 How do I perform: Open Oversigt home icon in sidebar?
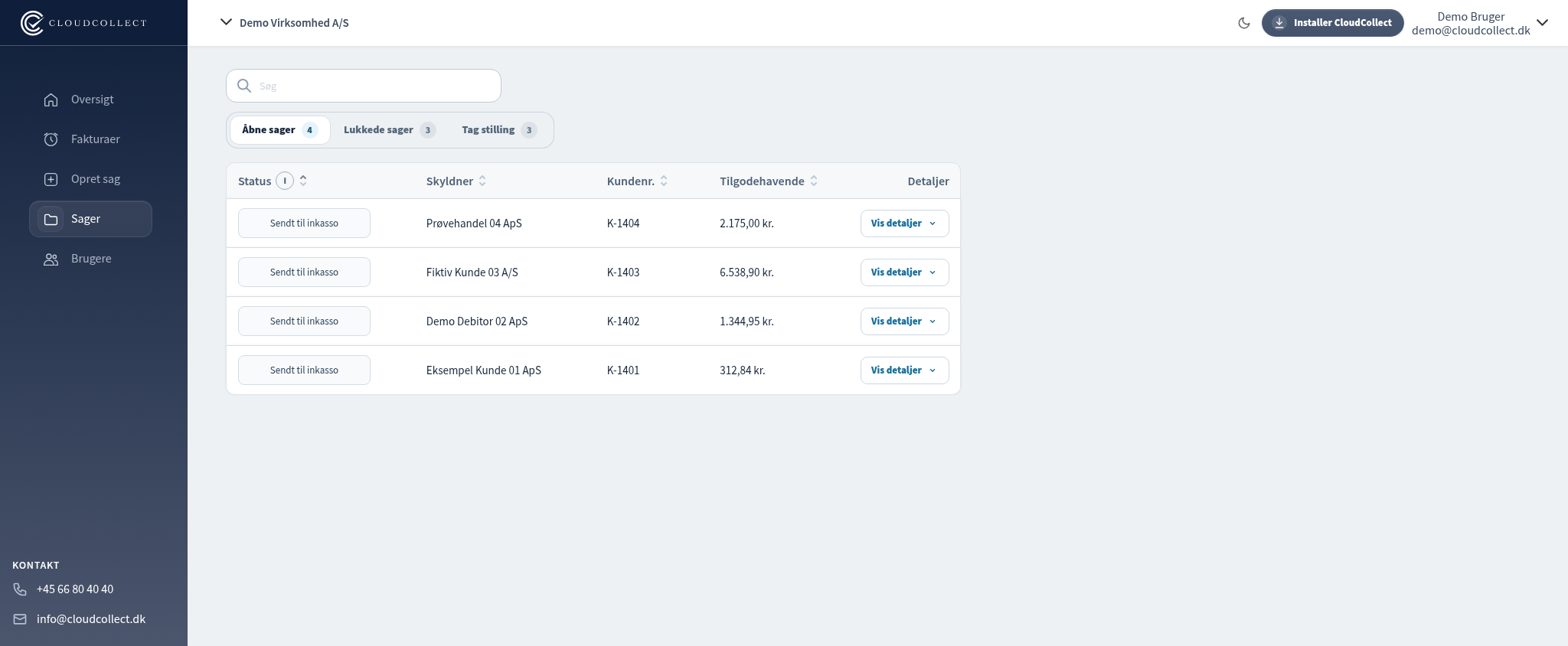(x=51, y=100)
